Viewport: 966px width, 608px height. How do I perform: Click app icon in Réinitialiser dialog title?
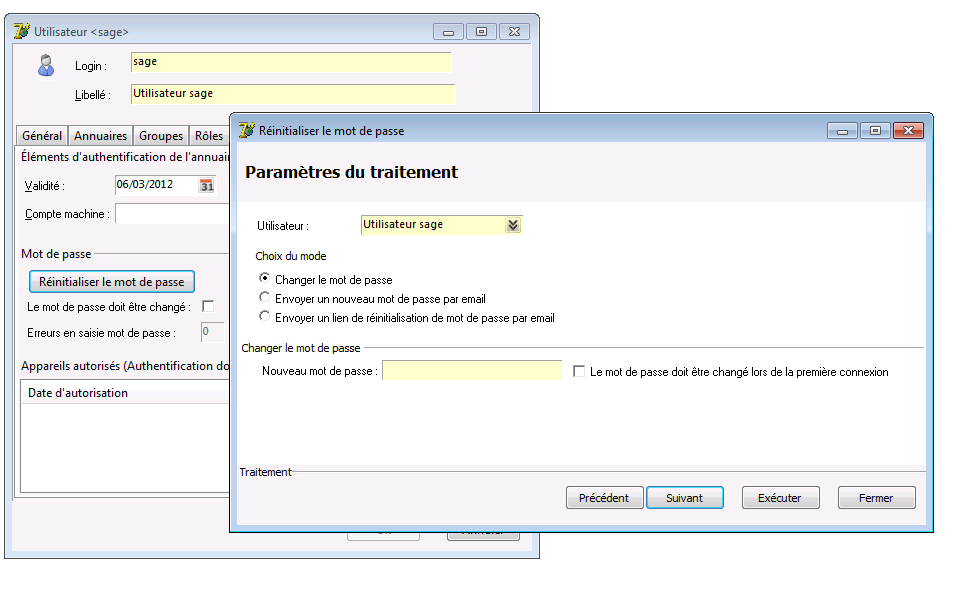point(246,130)
